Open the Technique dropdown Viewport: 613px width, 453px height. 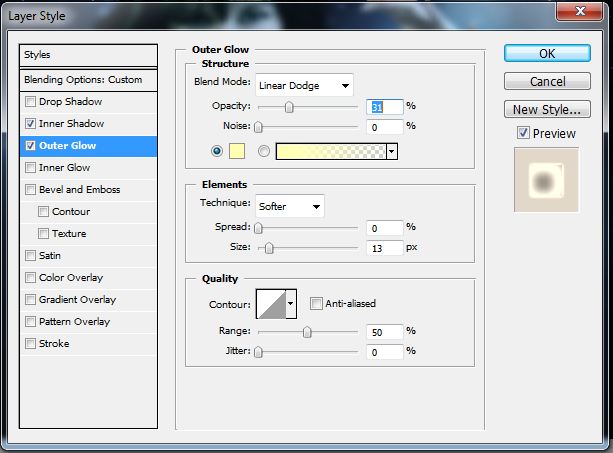point(290,206)
